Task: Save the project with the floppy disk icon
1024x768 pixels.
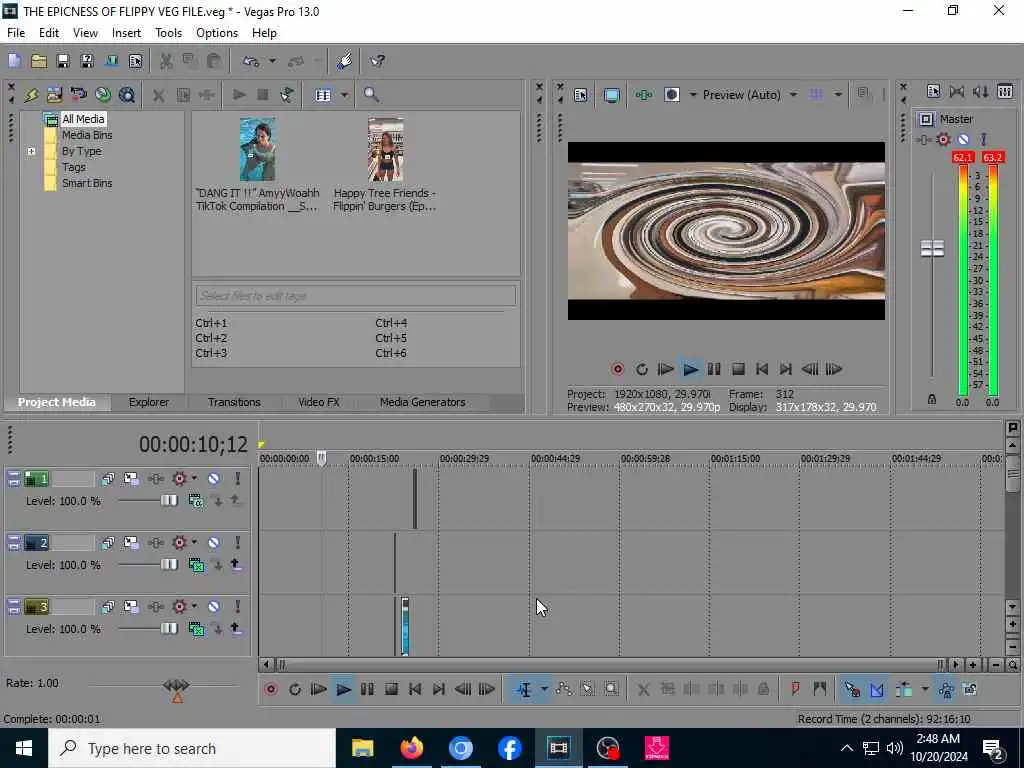Action: [63, 61]
